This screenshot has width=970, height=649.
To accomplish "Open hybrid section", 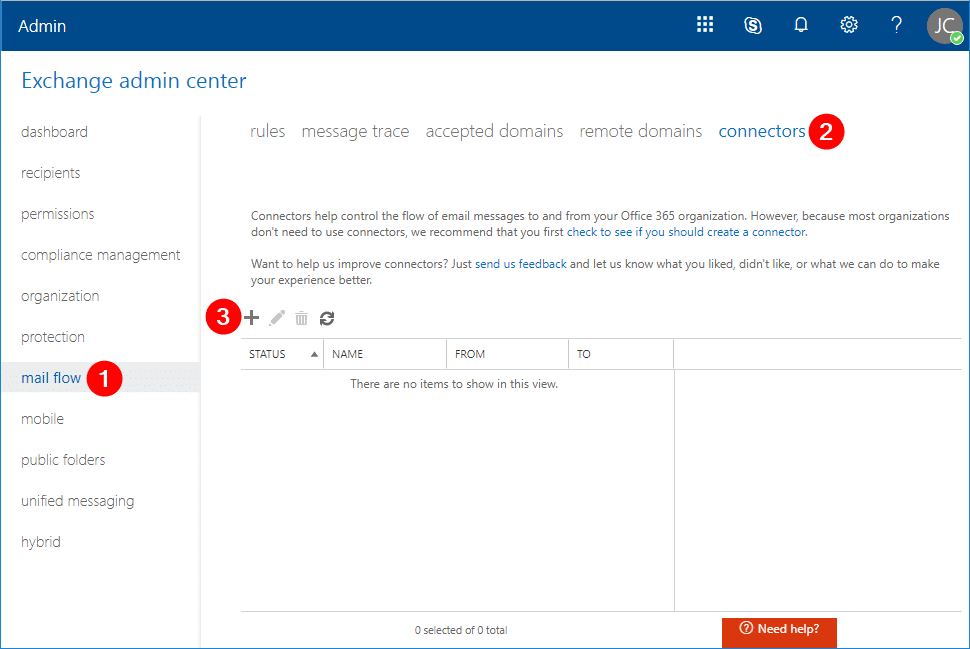I will tap(41, 542).
